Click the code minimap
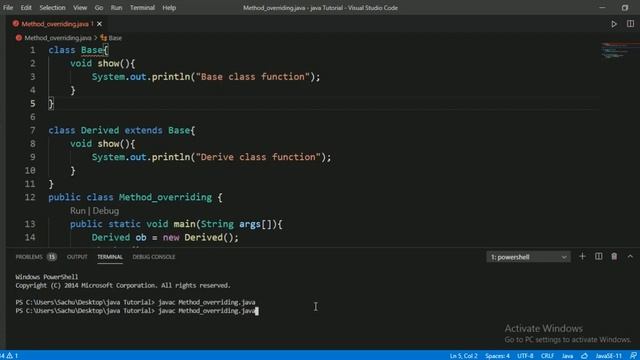Image resolution: width=640 pixels, height=360 pixels. (x=617, y=51)
